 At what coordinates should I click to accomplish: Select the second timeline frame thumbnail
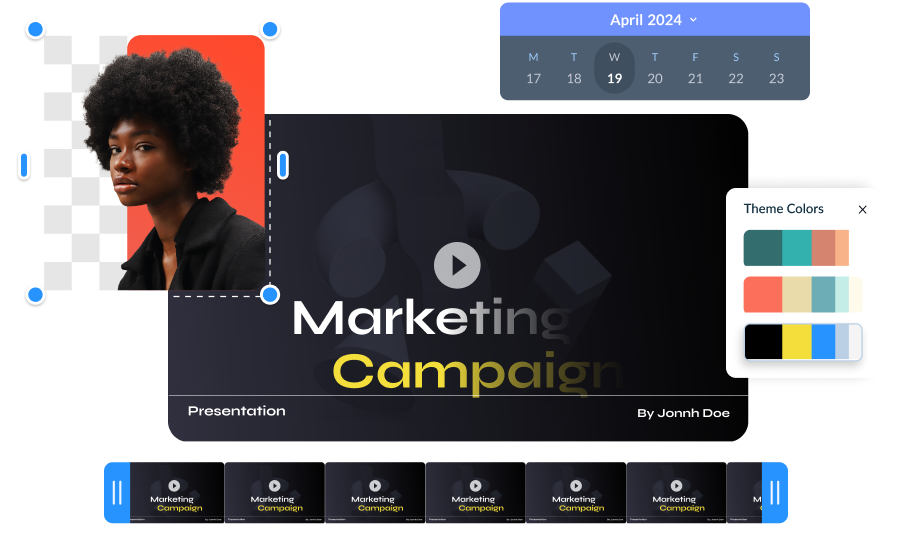coord(275,493)
